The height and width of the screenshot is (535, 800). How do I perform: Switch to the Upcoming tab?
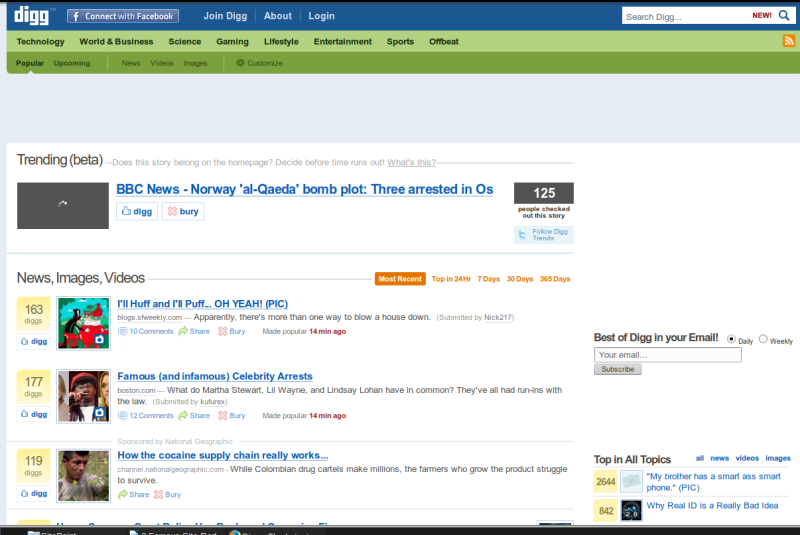click(72, 63)
